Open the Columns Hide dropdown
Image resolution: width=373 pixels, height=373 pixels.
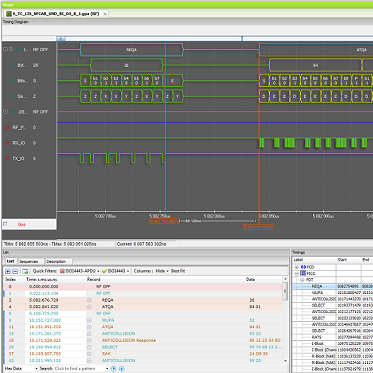coord(162,271)
